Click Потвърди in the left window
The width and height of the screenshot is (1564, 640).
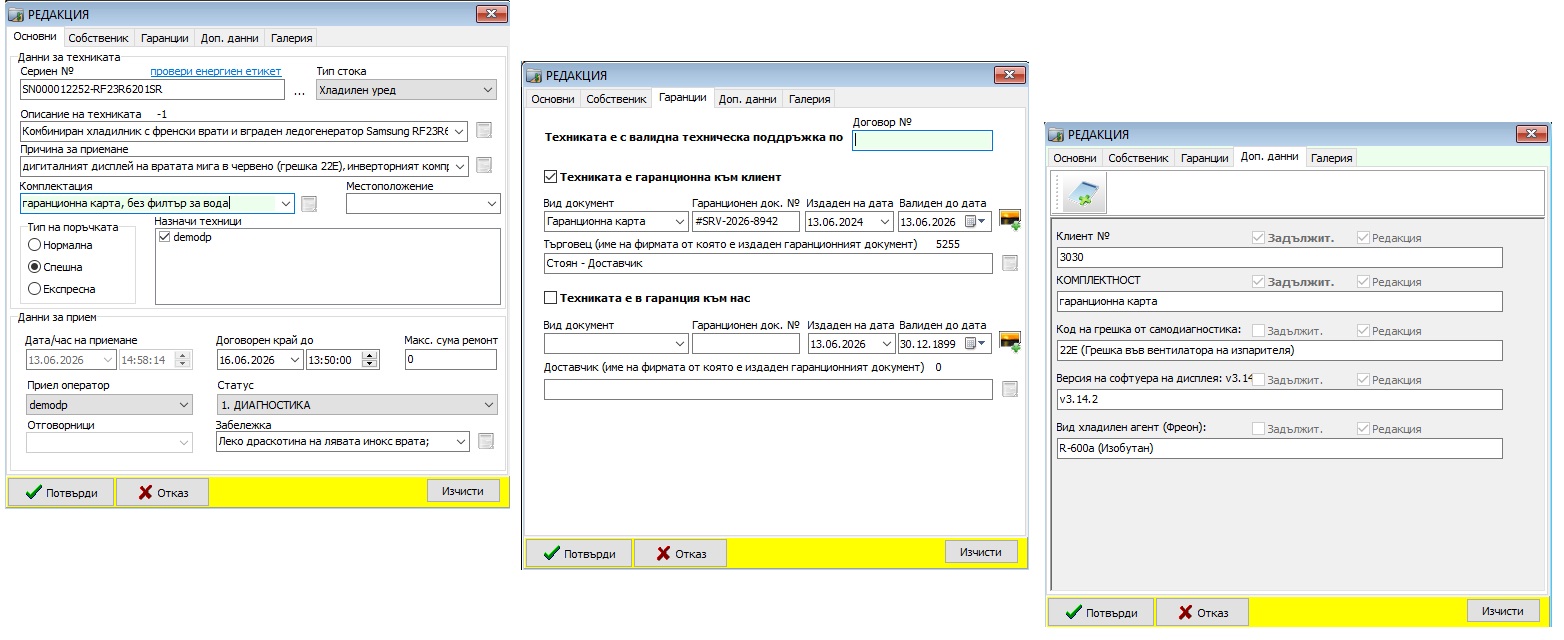point(61,492)
